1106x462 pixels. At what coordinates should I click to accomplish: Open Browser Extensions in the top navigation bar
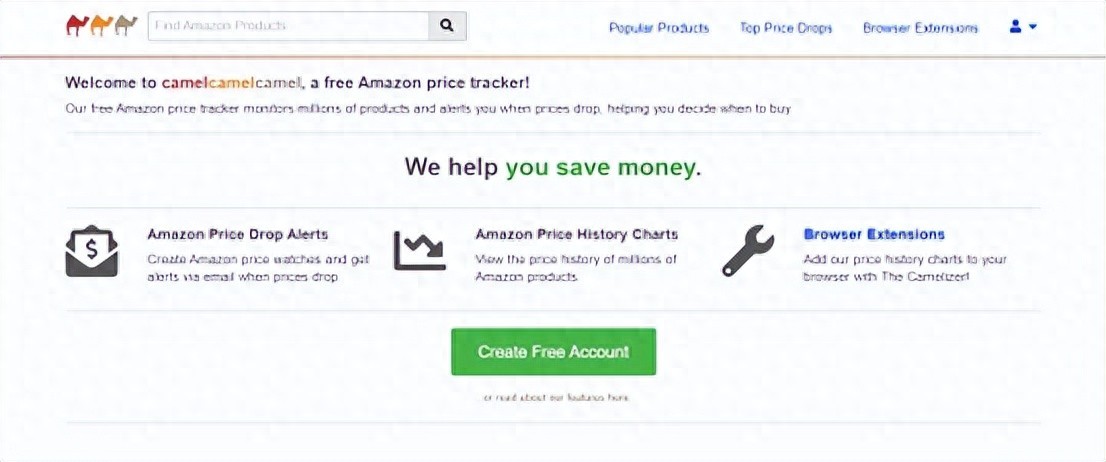point(920,28)
